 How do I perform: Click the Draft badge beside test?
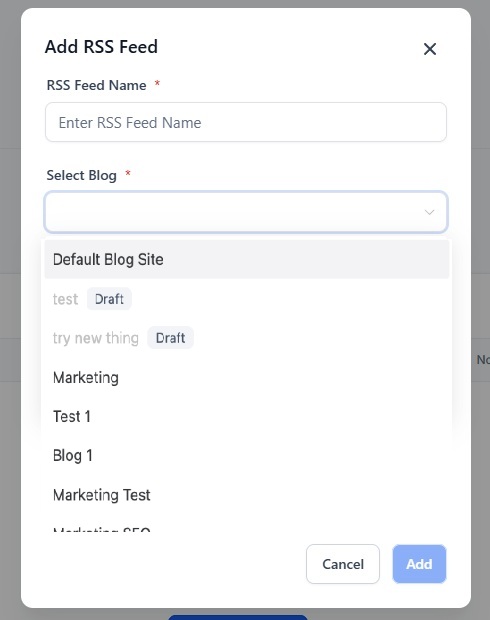tap(109, 299)
